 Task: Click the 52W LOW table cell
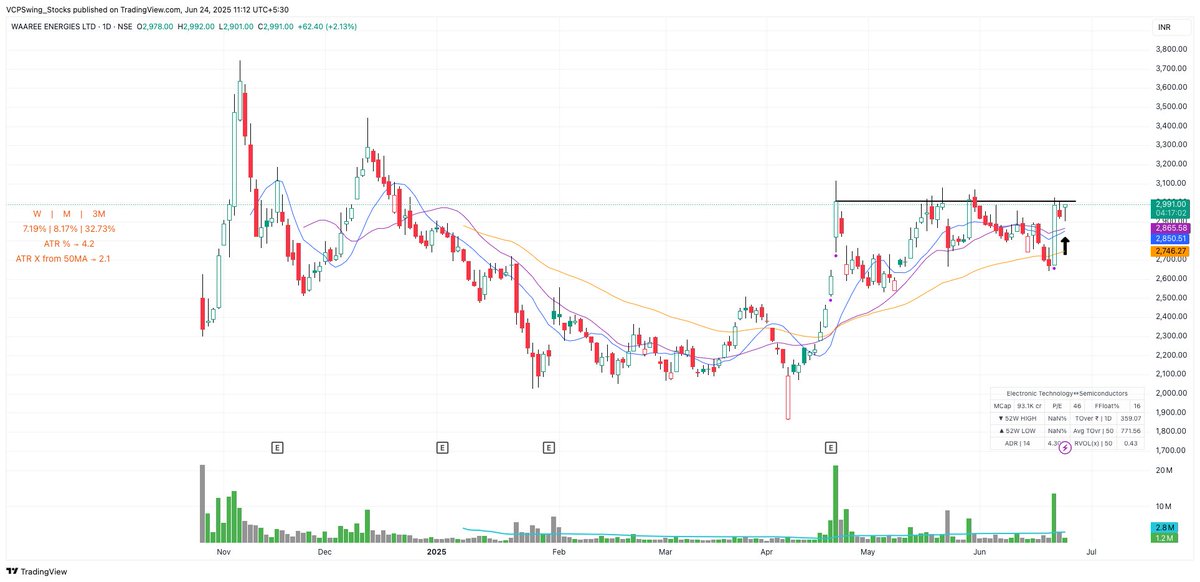1018,431
